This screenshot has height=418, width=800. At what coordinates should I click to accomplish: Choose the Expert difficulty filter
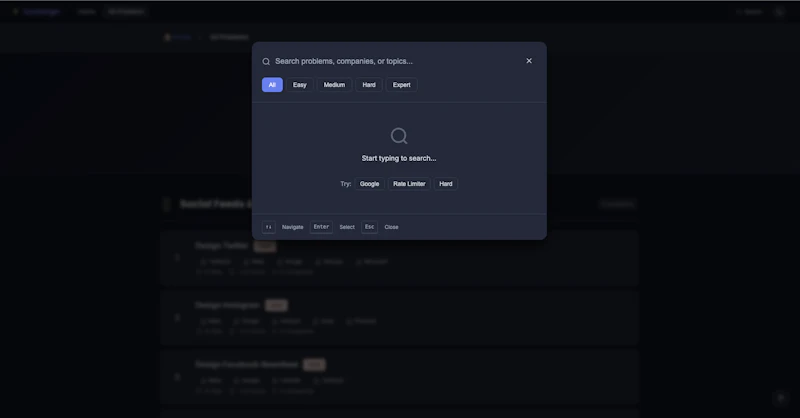[402, 85]
